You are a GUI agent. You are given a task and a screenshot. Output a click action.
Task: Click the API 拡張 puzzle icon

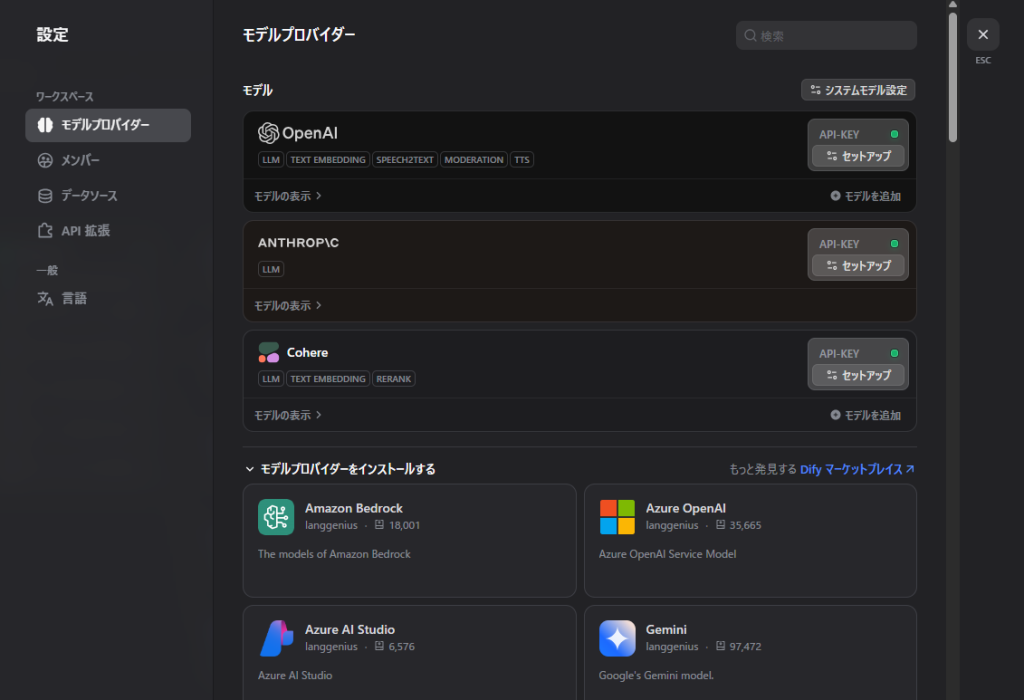(x=45, y=231)
